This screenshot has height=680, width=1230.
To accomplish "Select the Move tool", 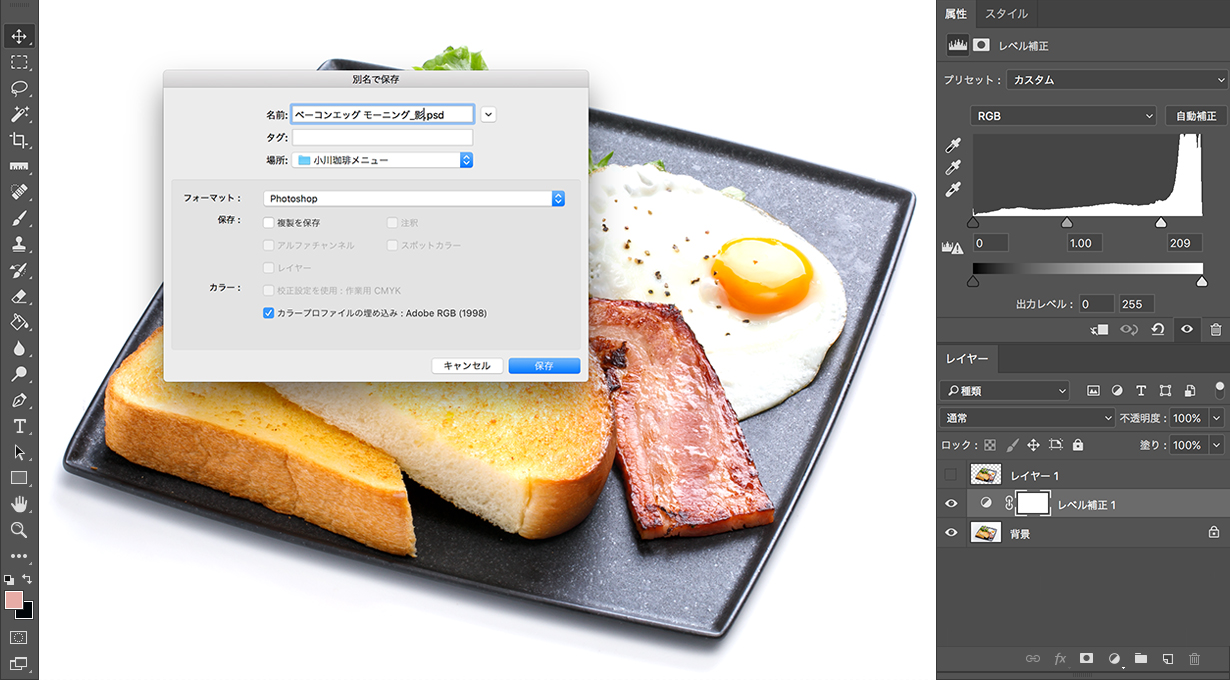I will pos(19,37).
